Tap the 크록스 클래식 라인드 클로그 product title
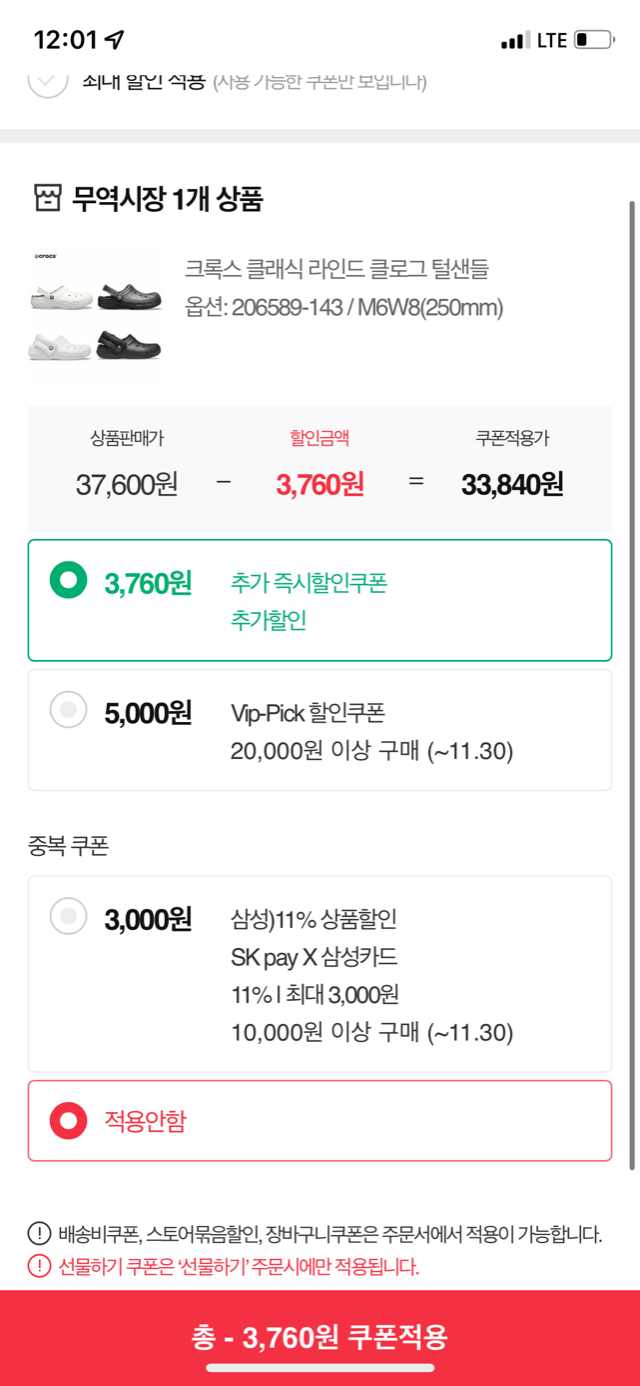Image resolution: width=640 pixels, height=1386 pixels. point(336,268)
